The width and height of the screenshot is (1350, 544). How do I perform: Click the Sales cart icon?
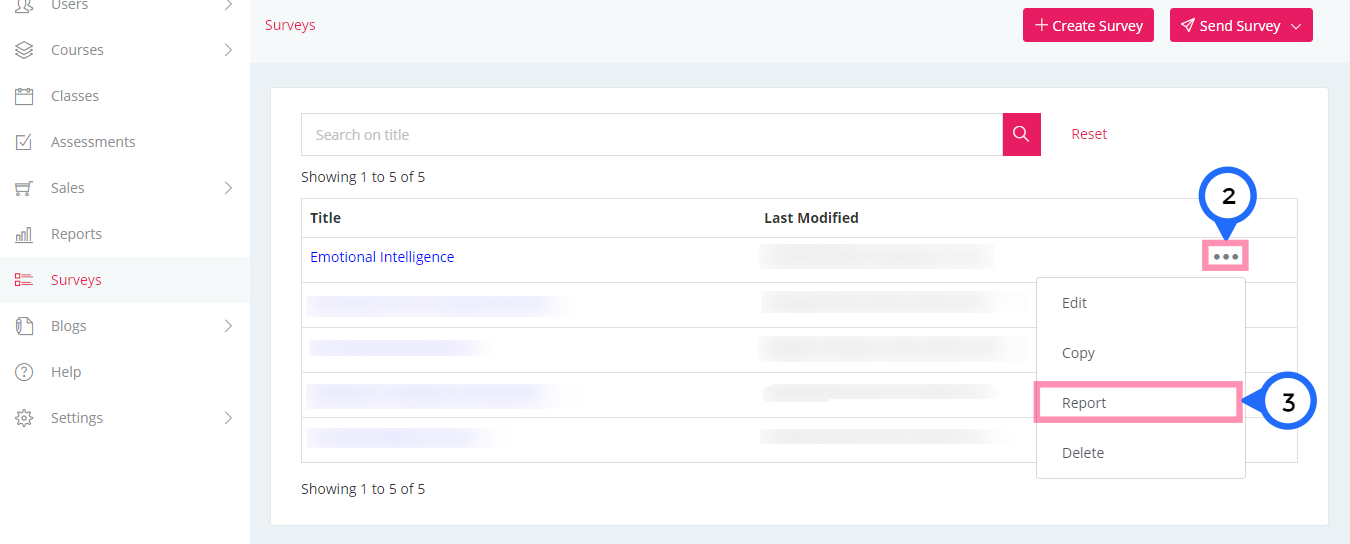point(24,188)
